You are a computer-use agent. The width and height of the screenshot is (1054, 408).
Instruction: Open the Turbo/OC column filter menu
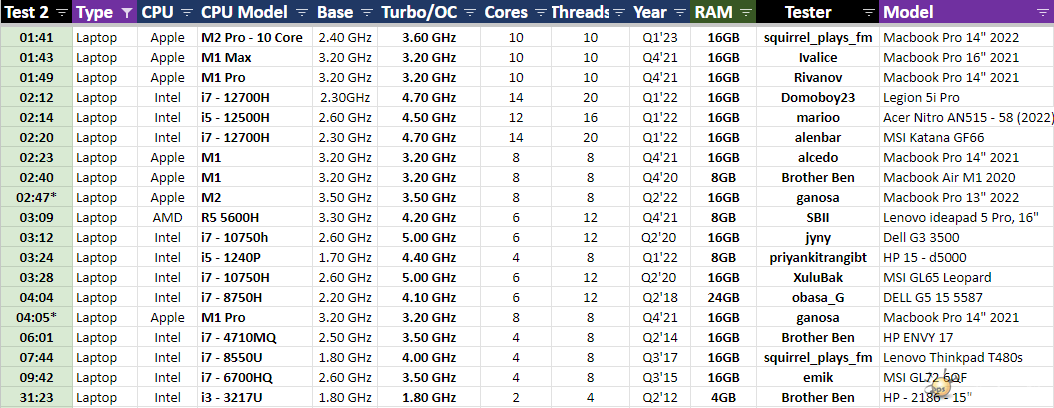click(471, 12)
